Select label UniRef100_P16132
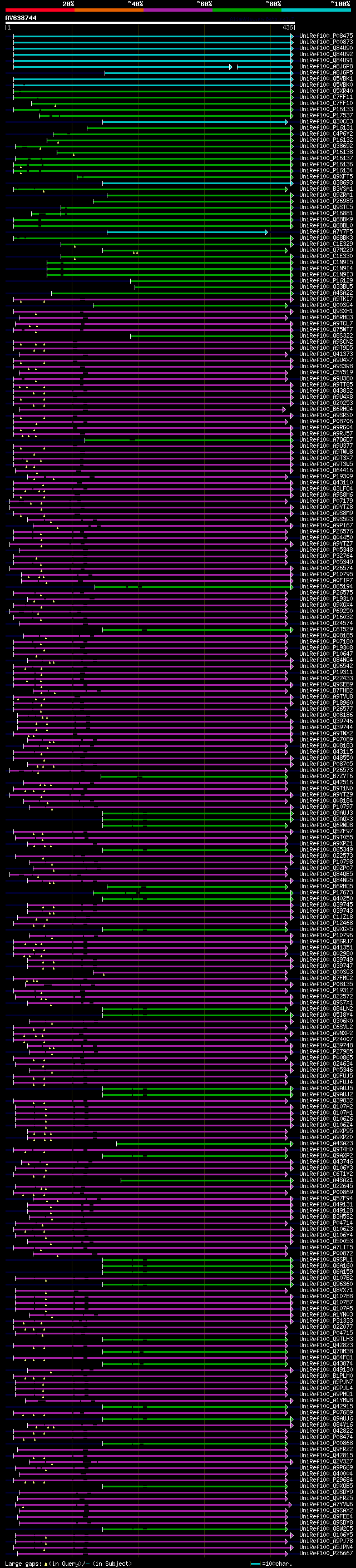Screen dimensions: 356x1568 click(326, 140)
